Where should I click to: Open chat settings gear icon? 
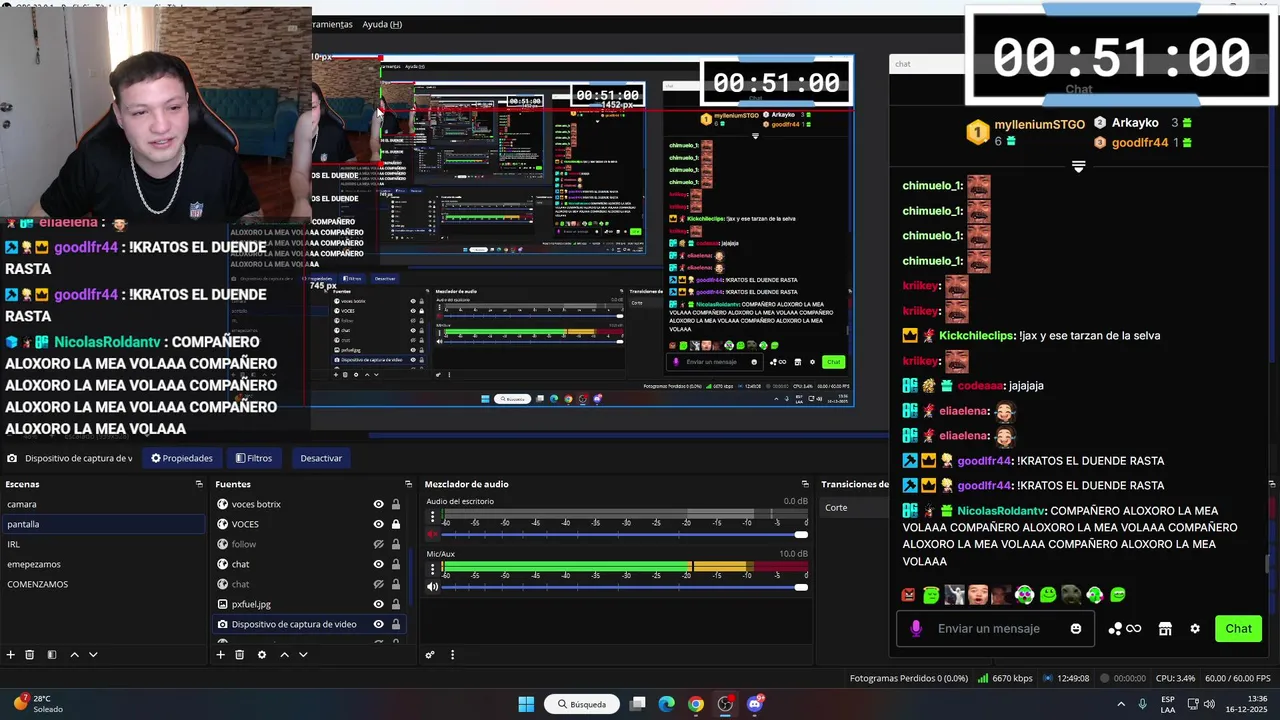point(1195,629)
